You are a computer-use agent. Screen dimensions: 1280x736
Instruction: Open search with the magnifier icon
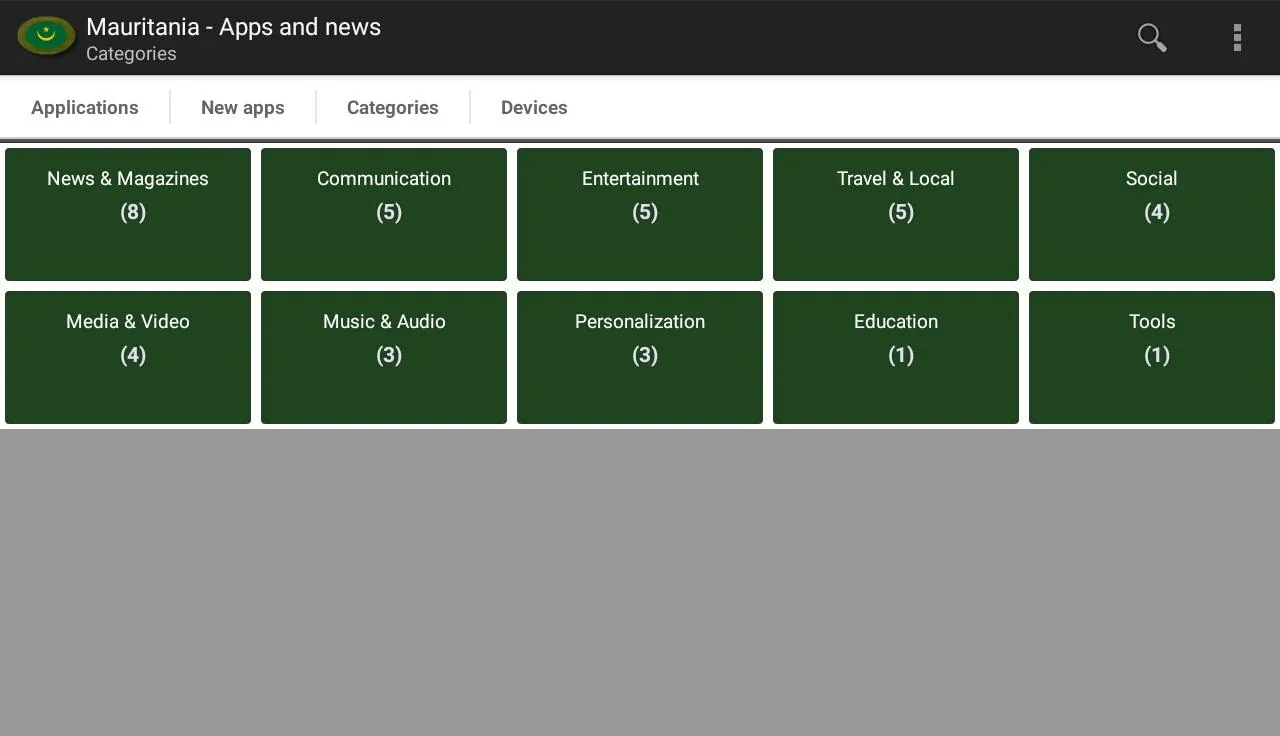click(1152, 38)
